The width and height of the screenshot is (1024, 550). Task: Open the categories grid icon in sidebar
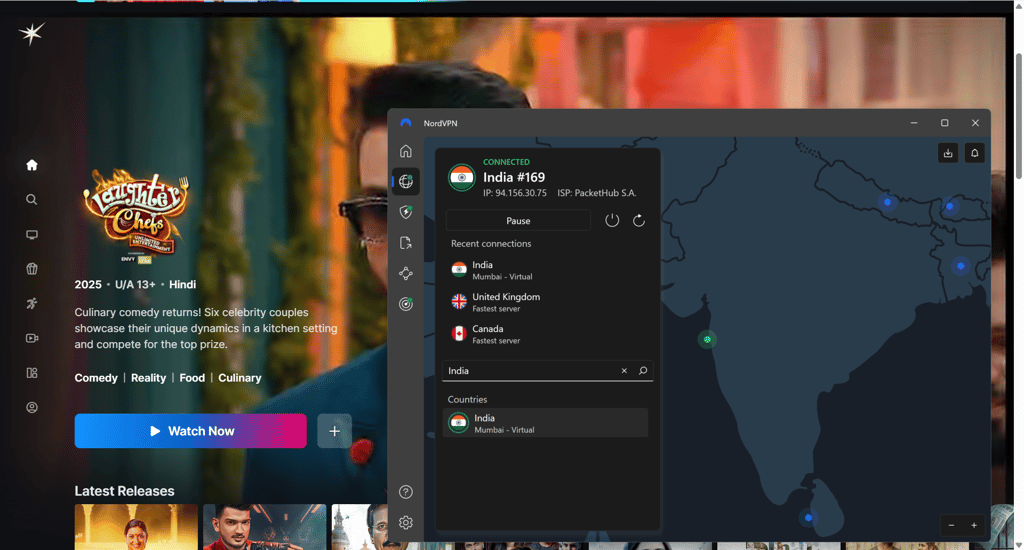click(x=31, y=372)
